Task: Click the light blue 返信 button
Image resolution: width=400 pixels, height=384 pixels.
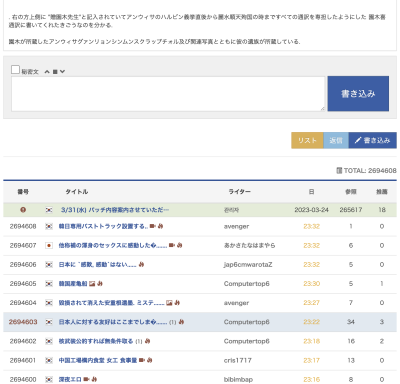Action: 336,140
